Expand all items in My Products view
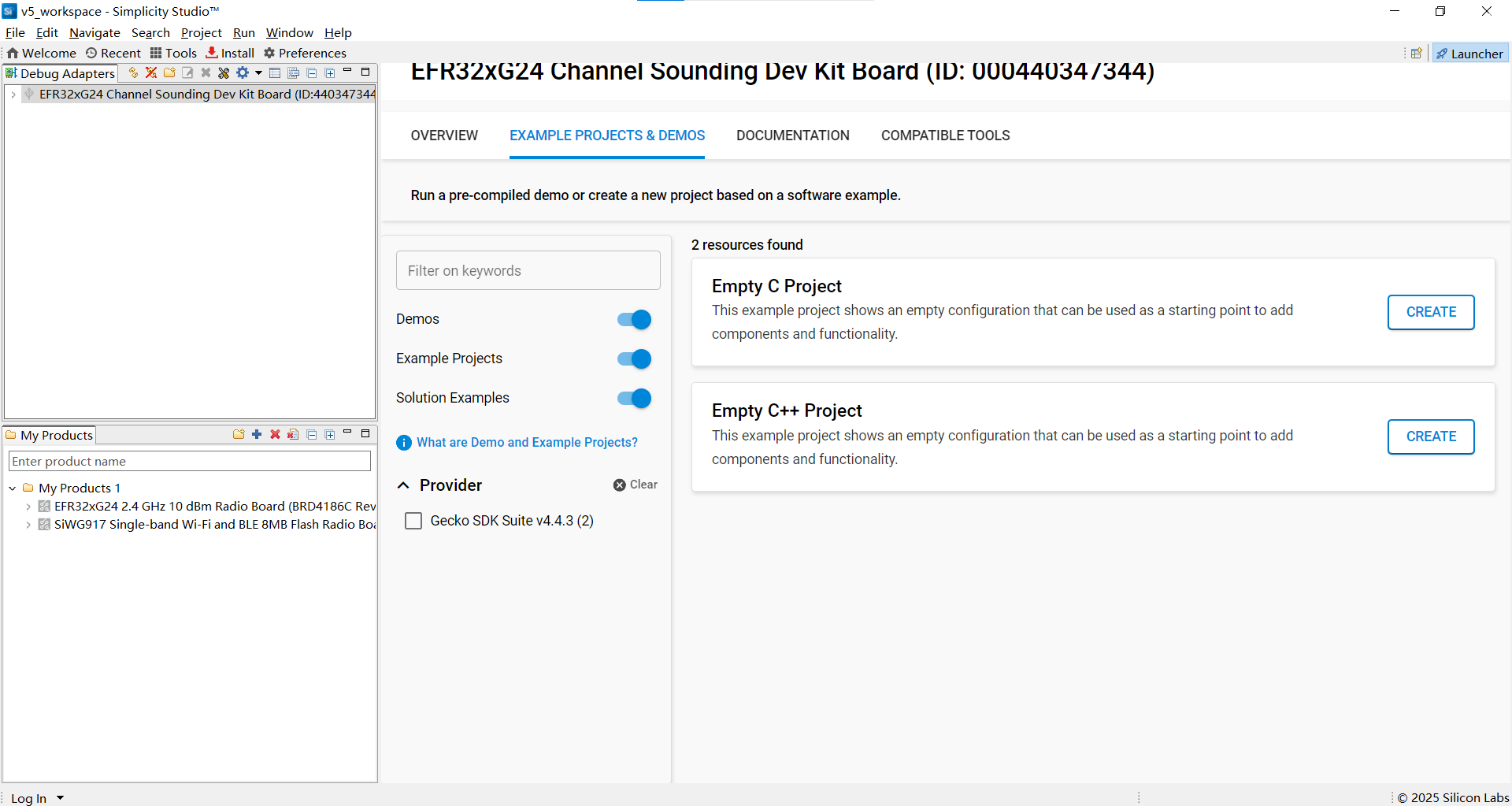 (330, 434)
